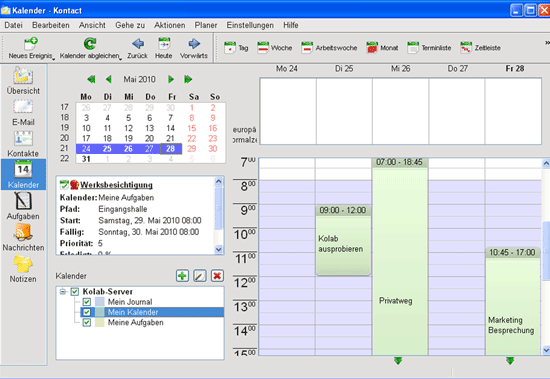This screenshot has height=379, width=550.
Task: Expand toolbar overflow chevron
Action: pyautogui.click(x=547, y=43)
